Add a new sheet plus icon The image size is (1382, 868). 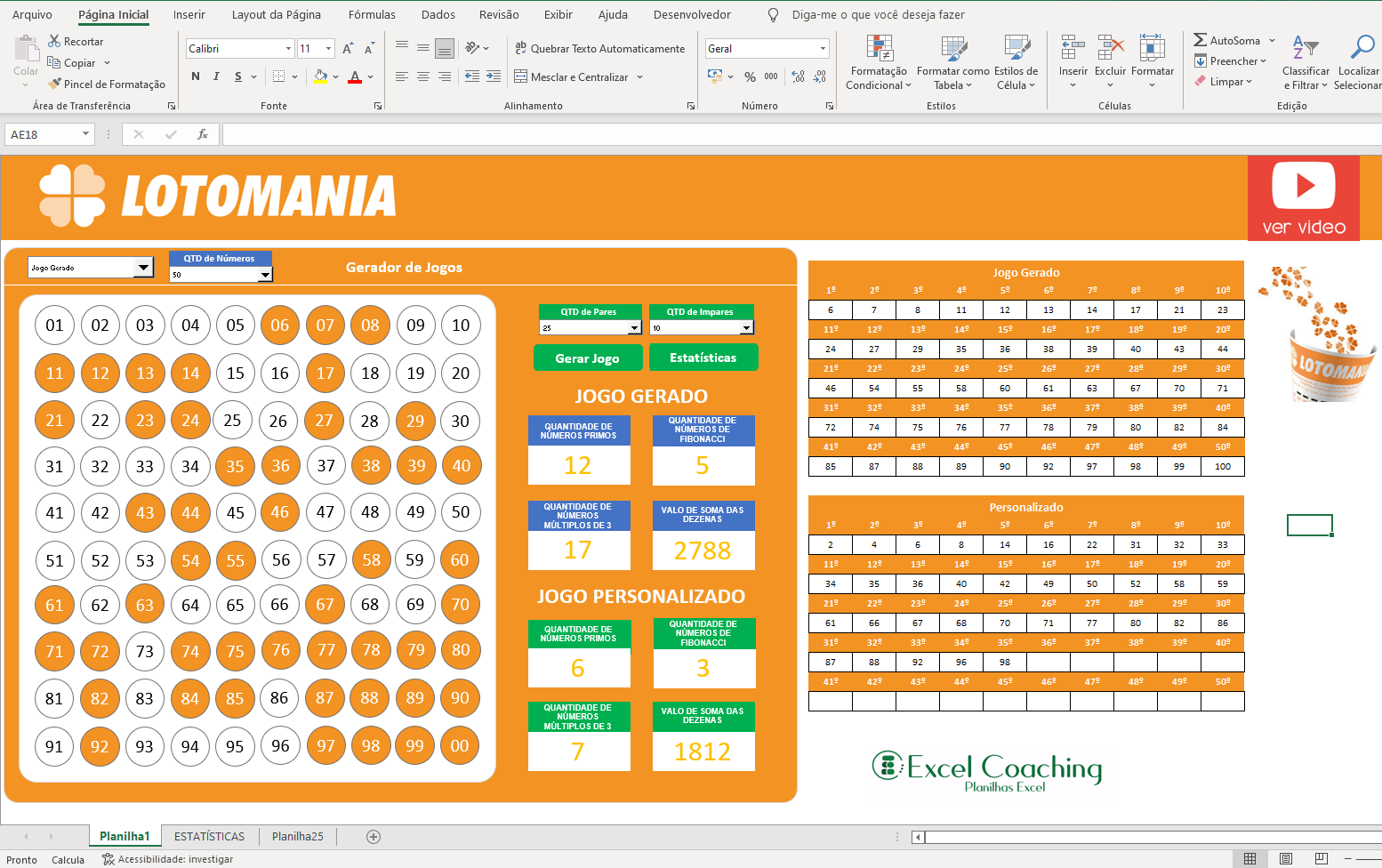(374, 836)
